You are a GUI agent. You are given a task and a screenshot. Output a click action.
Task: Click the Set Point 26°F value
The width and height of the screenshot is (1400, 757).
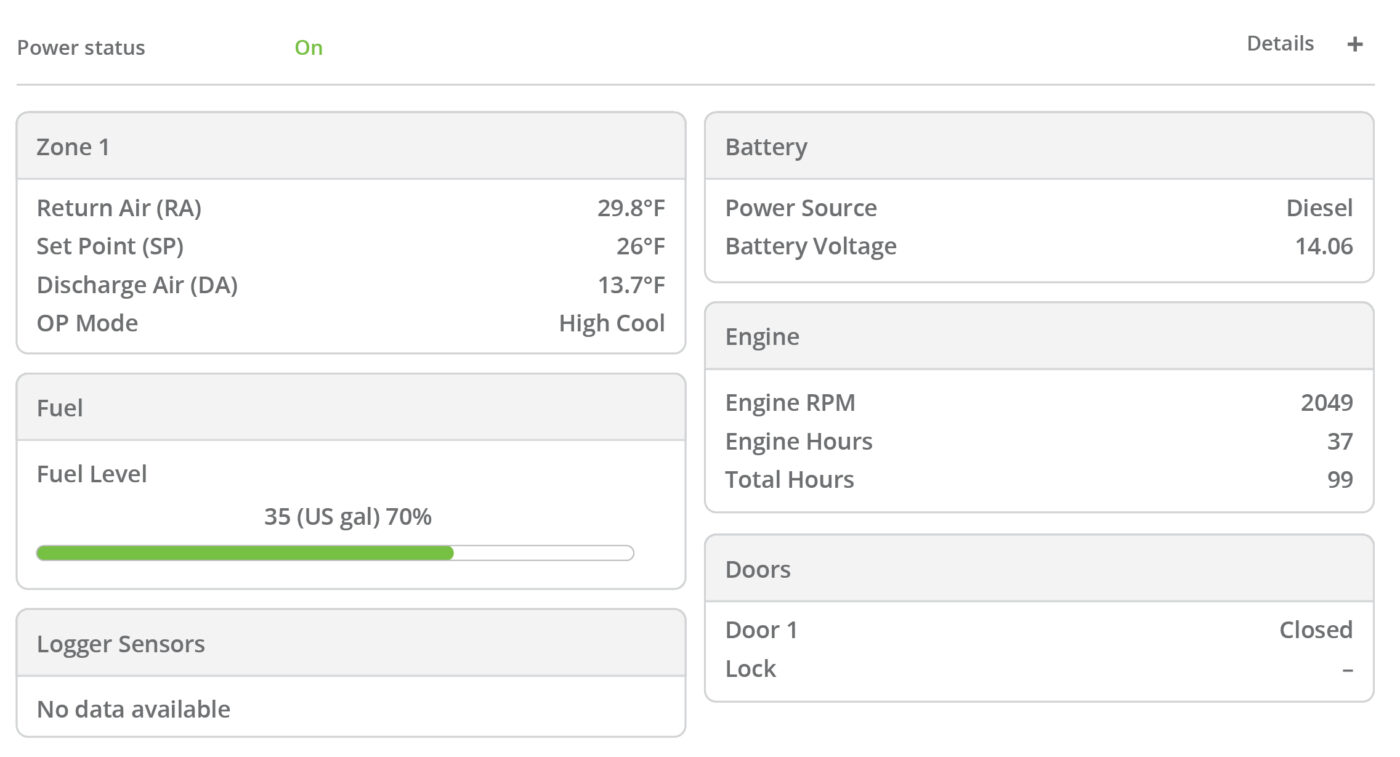[x=640, y=246]
